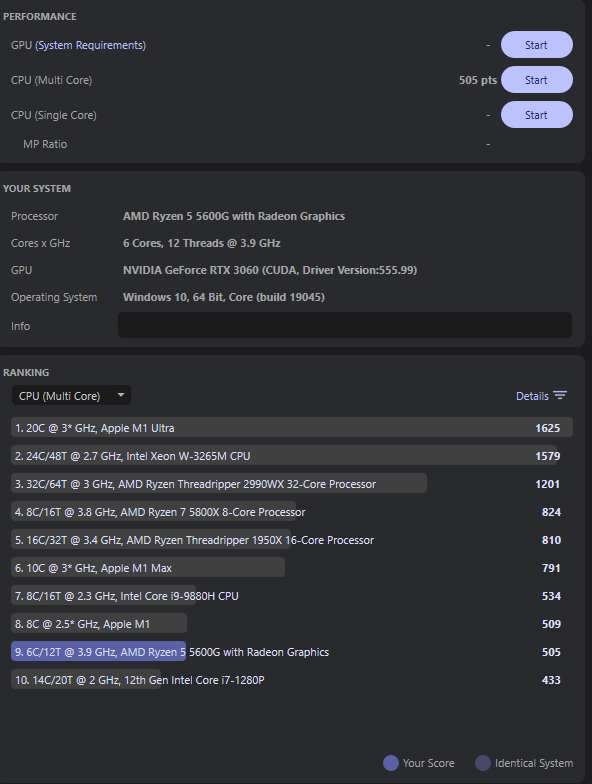Select the Apple M1 Max ranking row

click(292, 568)
